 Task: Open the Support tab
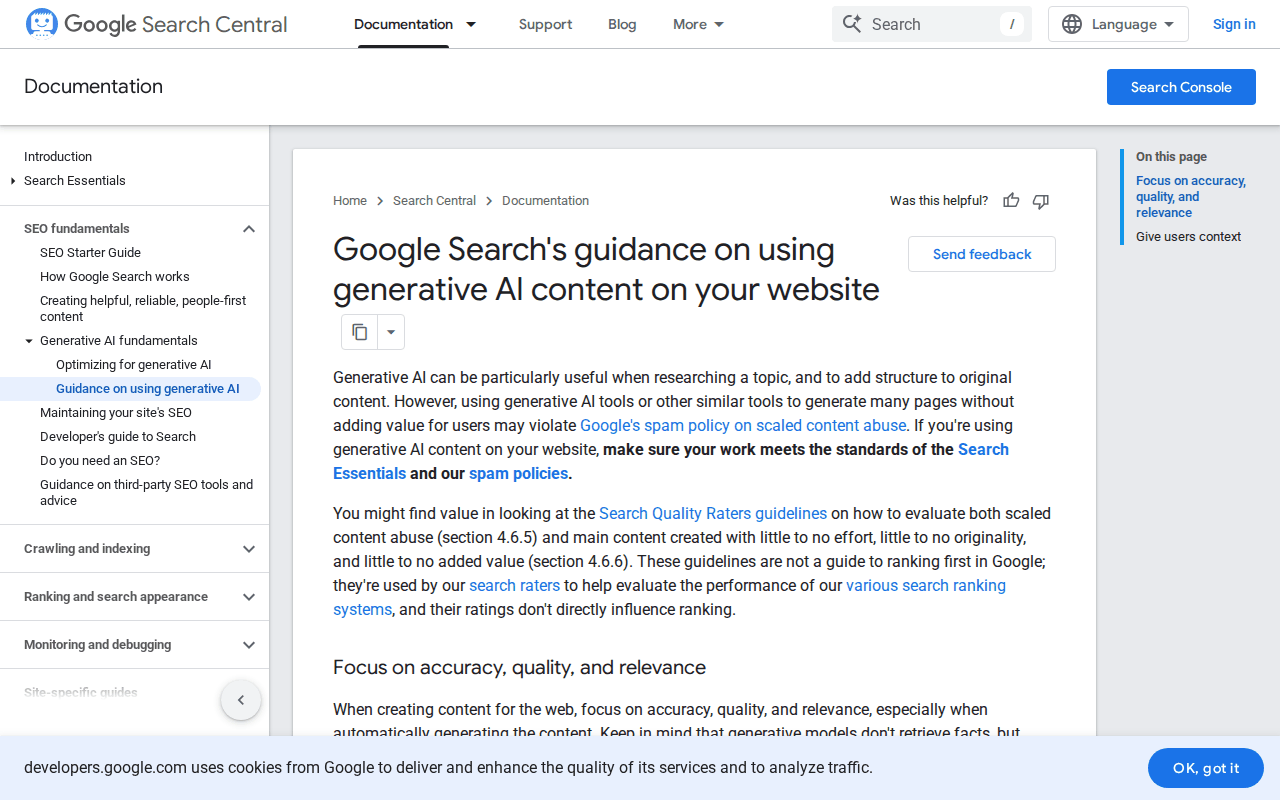pyautogui.click(x=546, y=24)
